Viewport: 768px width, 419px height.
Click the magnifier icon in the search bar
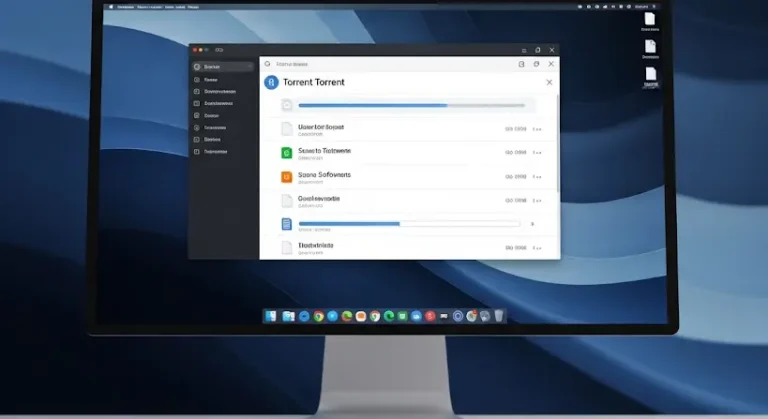point(267,64)
